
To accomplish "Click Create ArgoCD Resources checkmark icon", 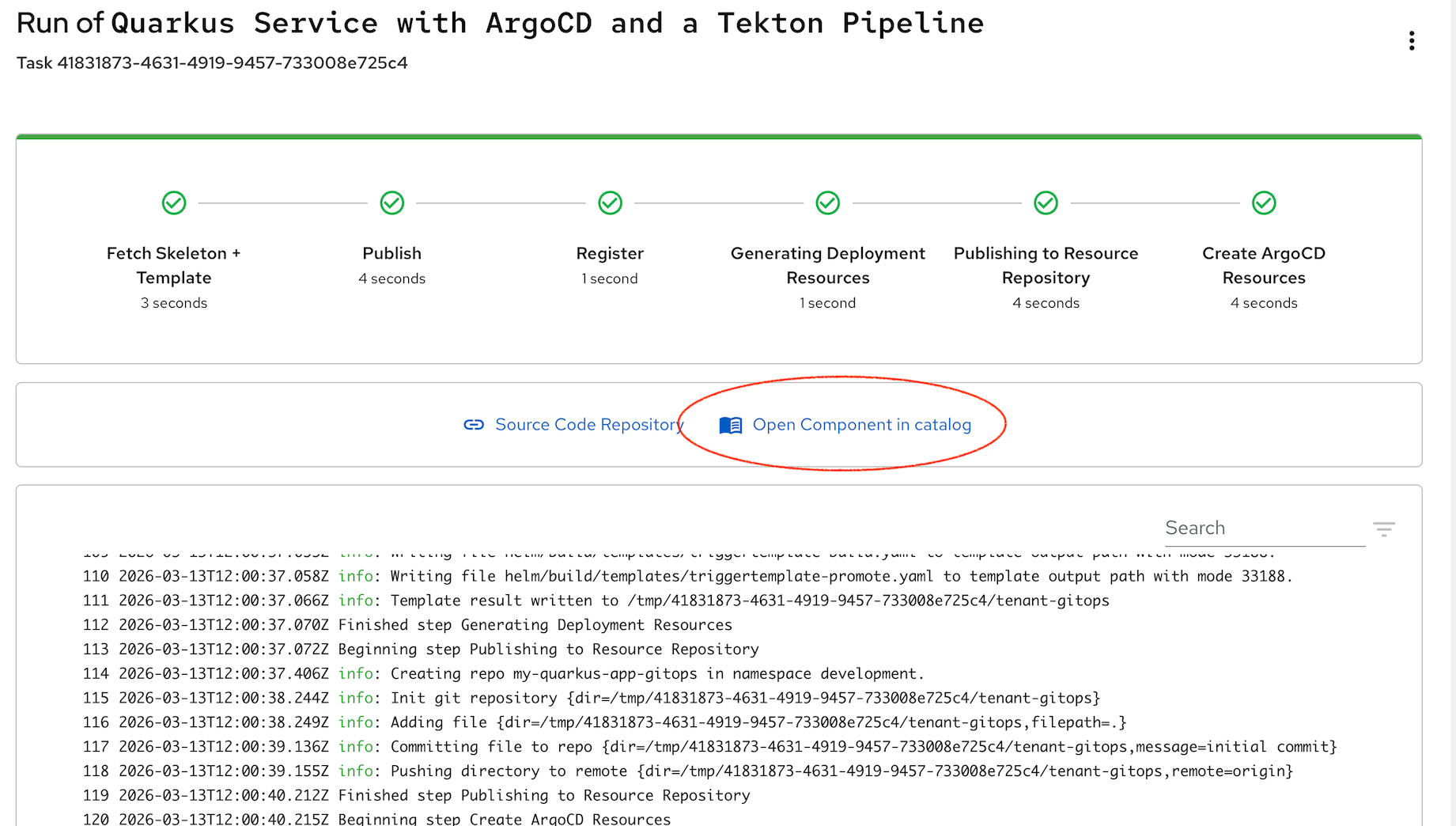I will [x=1264, y=203].
